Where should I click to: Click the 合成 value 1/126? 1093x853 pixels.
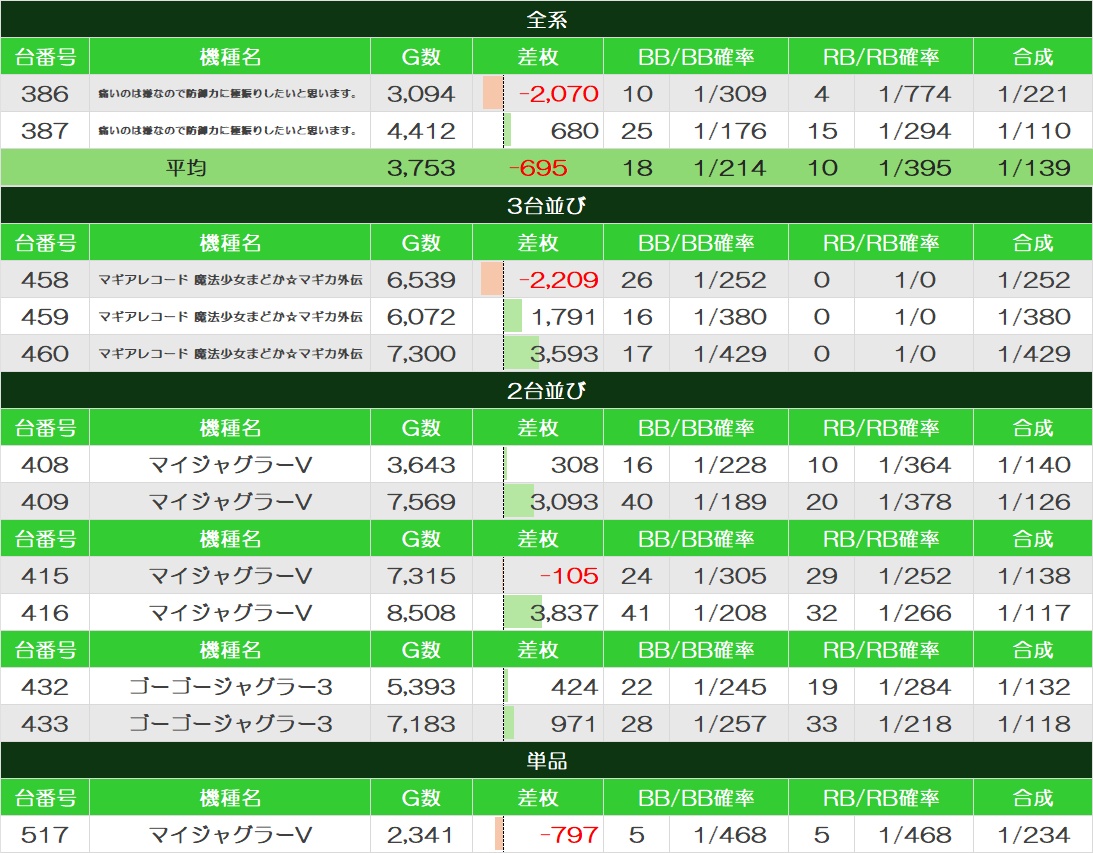point(1033,501)
